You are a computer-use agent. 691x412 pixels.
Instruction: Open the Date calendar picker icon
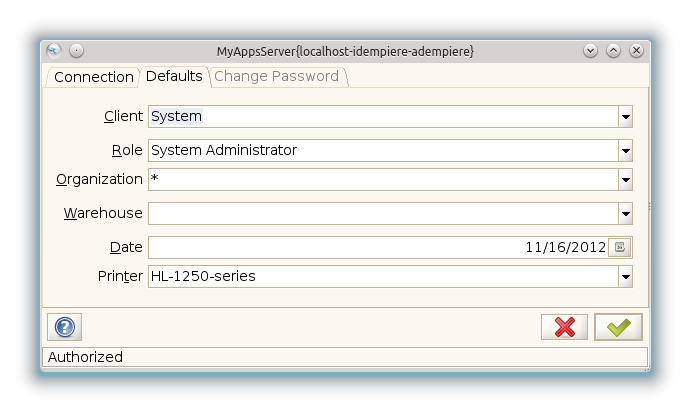tap(620, 247)
